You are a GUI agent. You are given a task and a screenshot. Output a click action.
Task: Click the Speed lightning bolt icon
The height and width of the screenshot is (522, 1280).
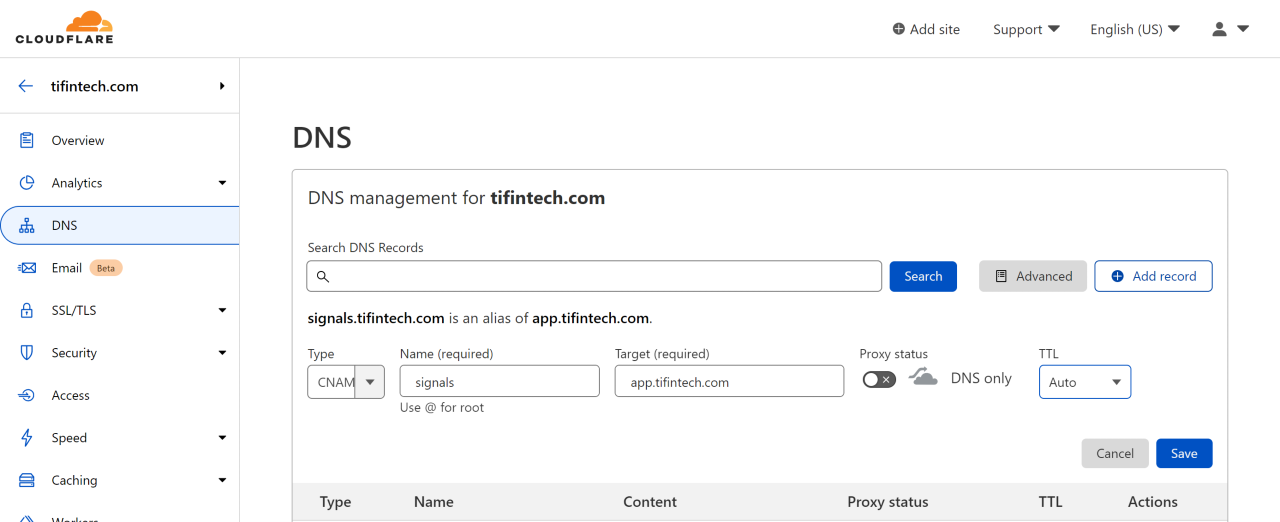tap(28, 438)
